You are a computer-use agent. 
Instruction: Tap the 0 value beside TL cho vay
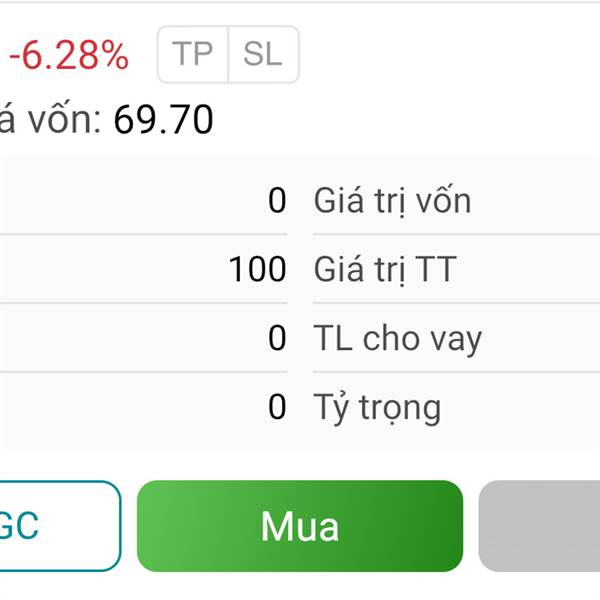pos(277,339)
